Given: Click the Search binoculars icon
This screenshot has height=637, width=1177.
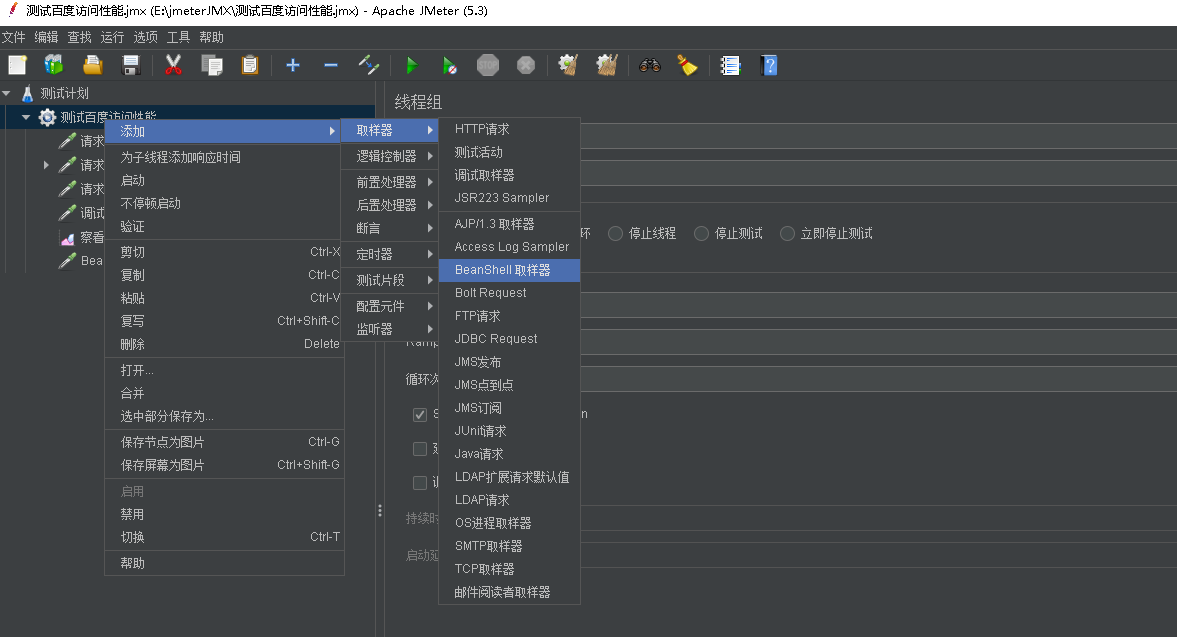Looking at the screenshot, I should click(x=649, y=65).
